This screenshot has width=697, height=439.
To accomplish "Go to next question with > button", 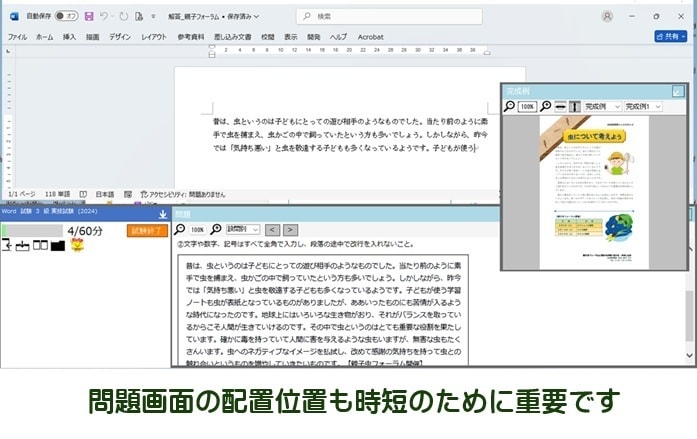I will pos(290,230).
